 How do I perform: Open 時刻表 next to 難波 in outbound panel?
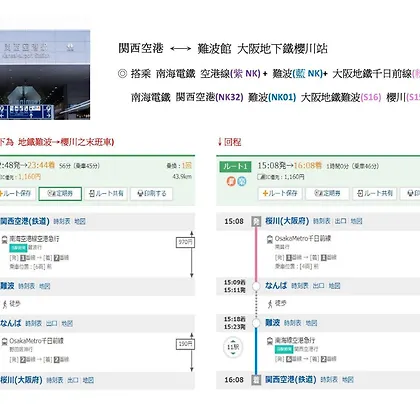click(x=27, y=286)
